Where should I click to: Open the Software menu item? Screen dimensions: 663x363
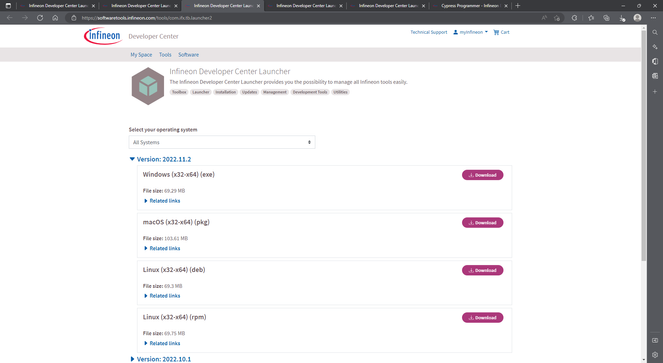[x=188, y=55]
